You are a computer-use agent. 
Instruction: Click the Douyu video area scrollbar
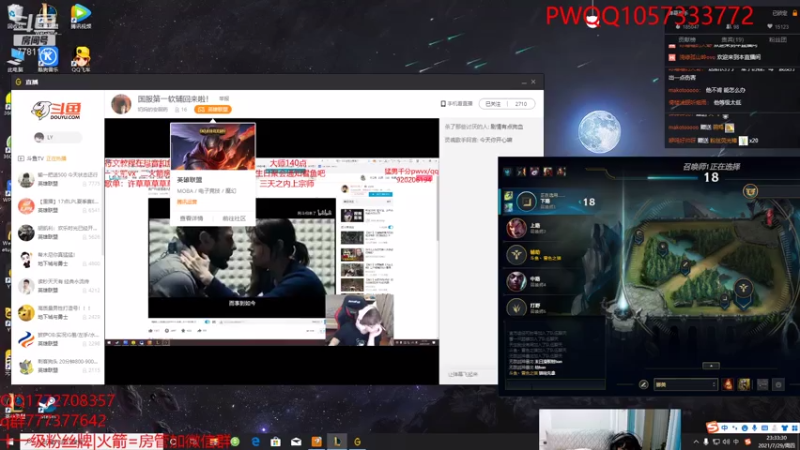click(x=437, y=199)
